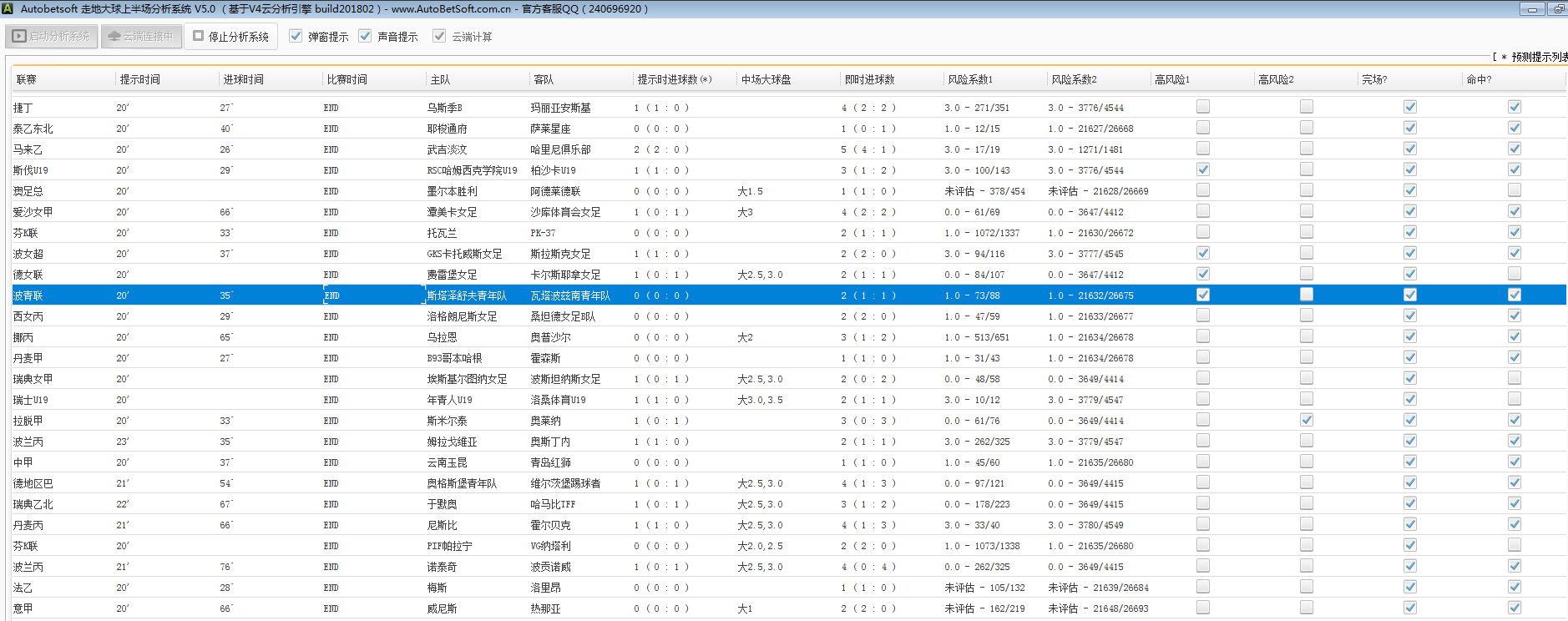Sort by the 联赛 column header
Viewport: 1568px width, 621px height.
pos(27,79)
